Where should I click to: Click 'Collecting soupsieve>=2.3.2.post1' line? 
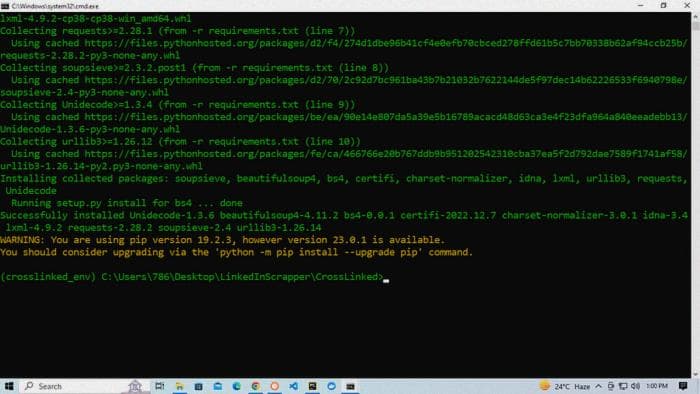(194, 68)
